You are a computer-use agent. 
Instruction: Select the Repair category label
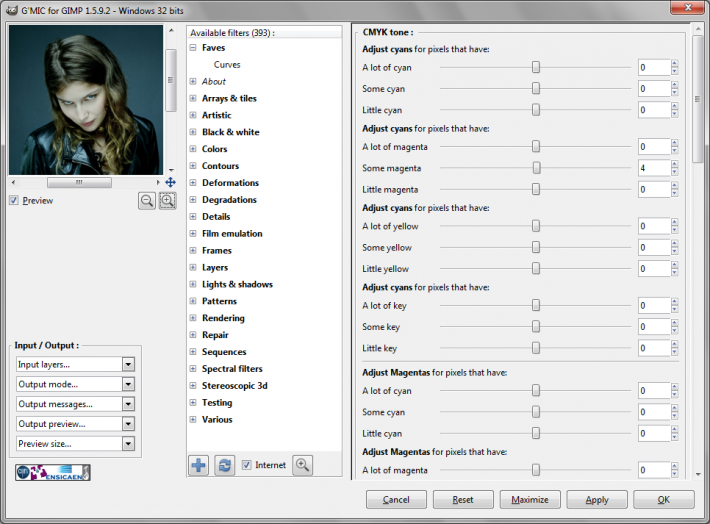215,335
